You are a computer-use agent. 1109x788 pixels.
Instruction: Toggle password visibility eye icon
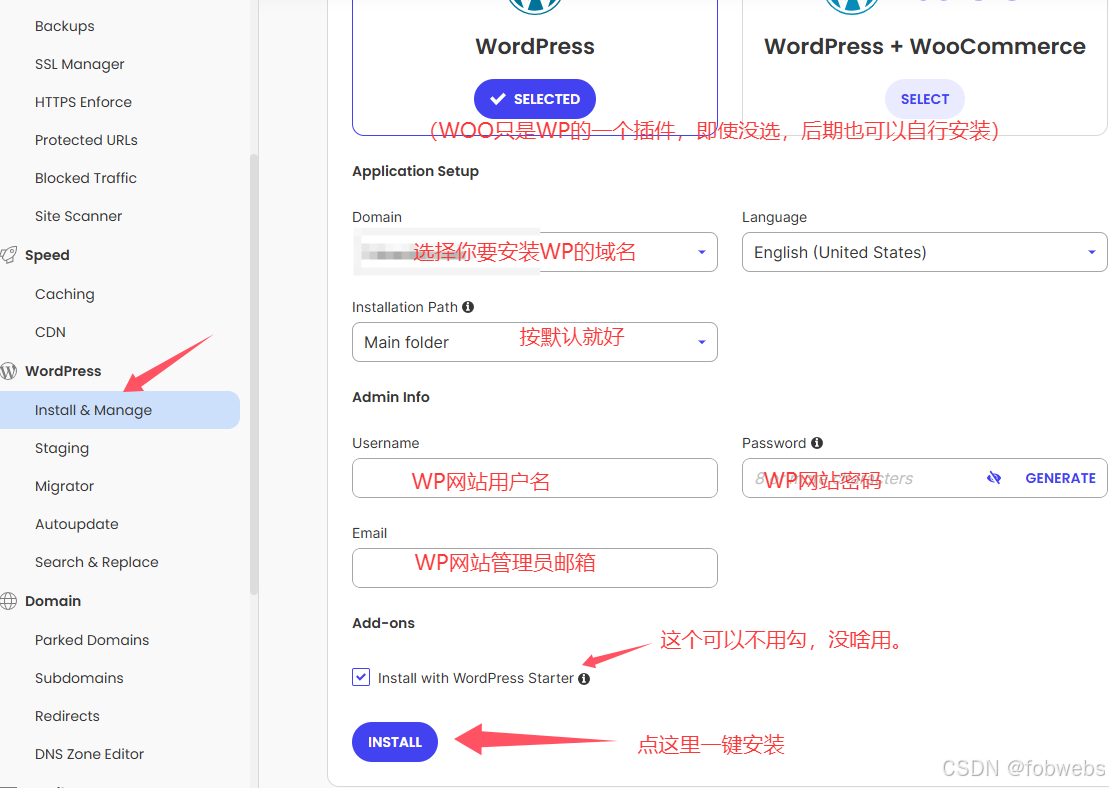[994, 478]
